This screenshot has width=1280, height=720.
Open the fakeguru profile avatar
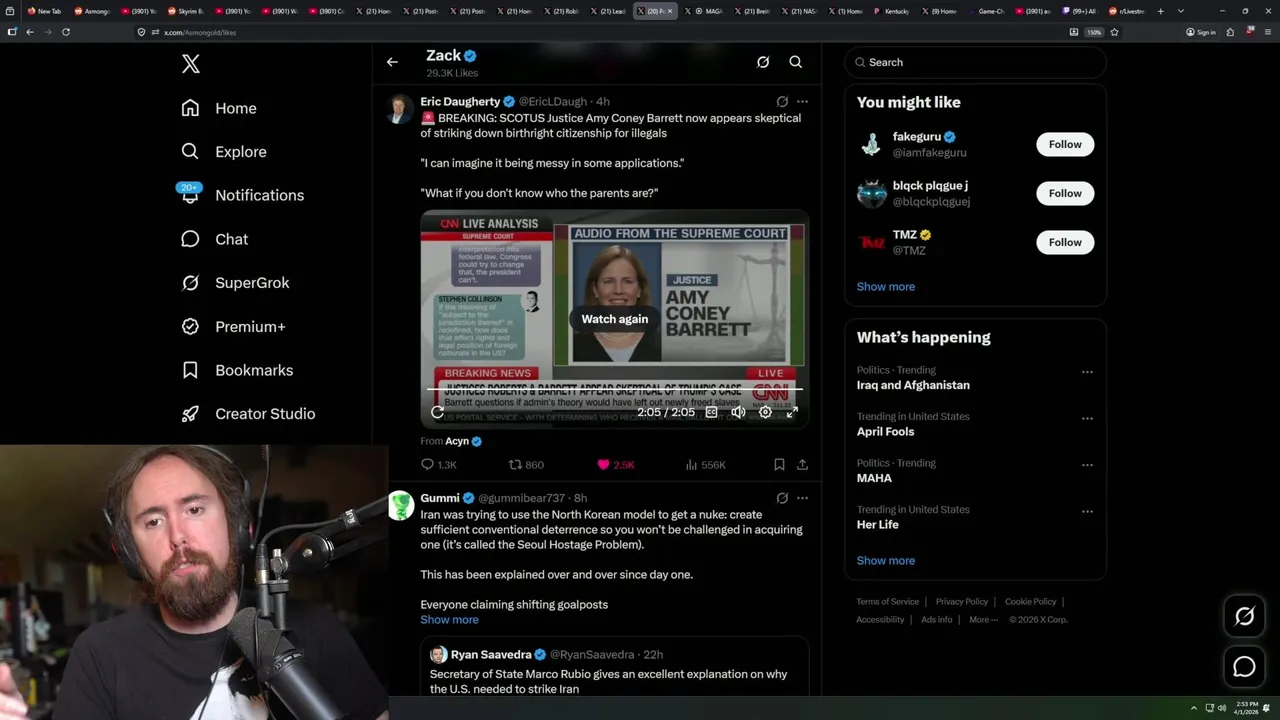(872, 144)
